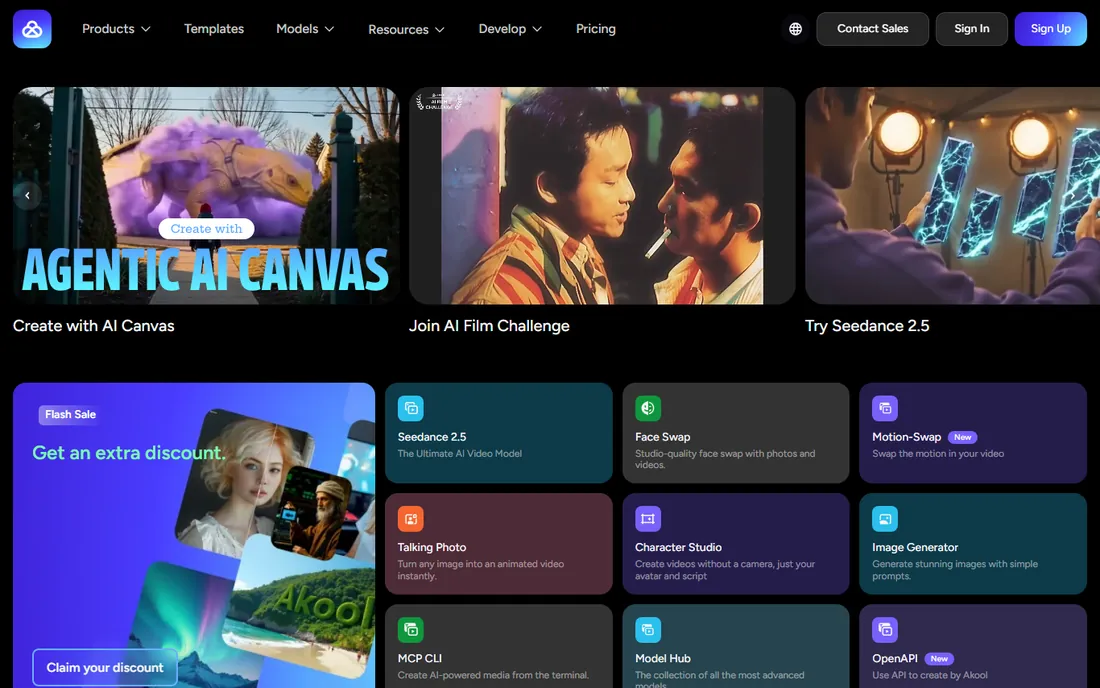Open the Seedance 2.5 banner thumbnail
This screenshot has width=1100, height=688.
(953, 196)
